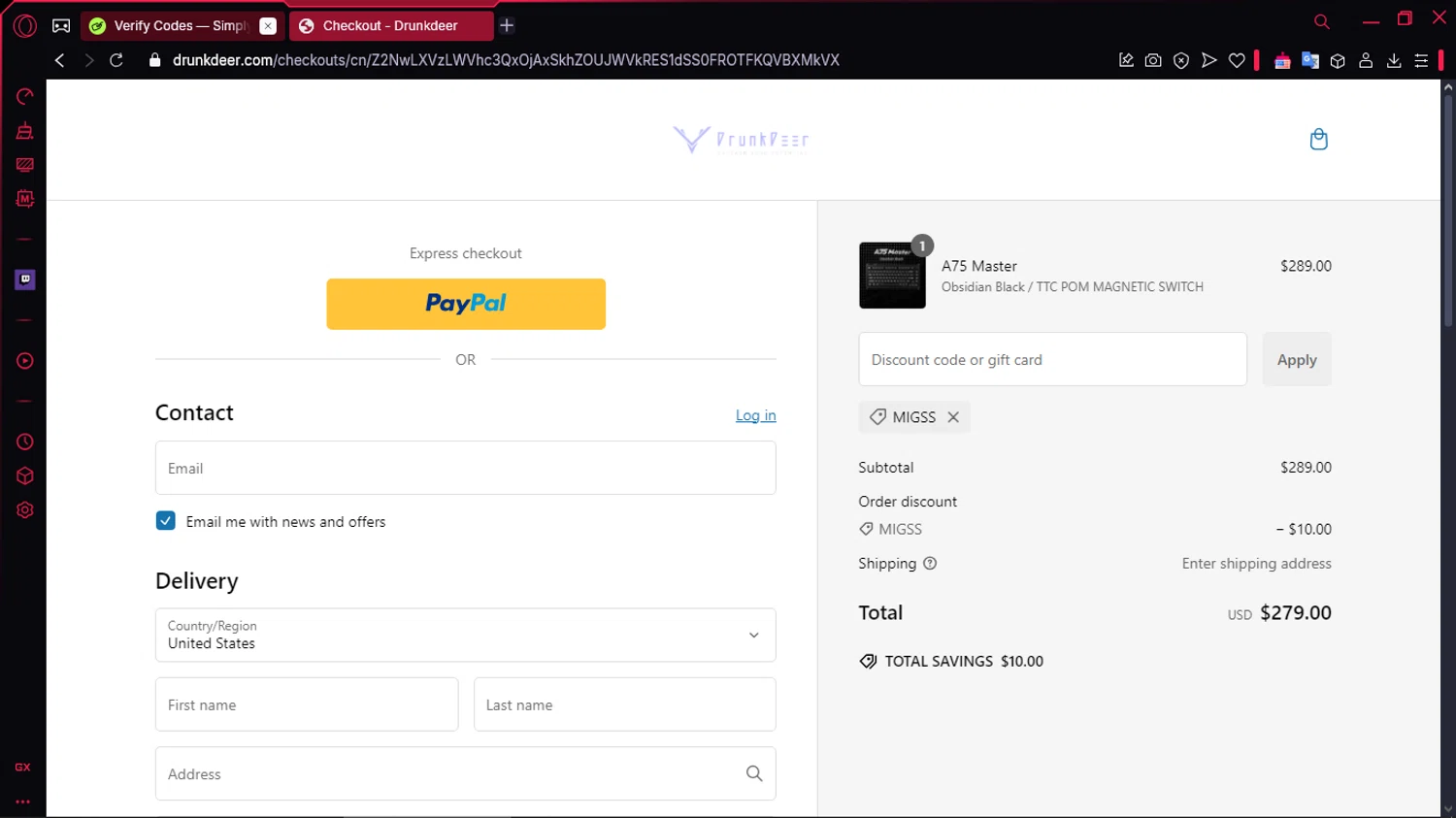
Task: Open GX Control speedometer in sidebar
Action: tap(25, 96)
